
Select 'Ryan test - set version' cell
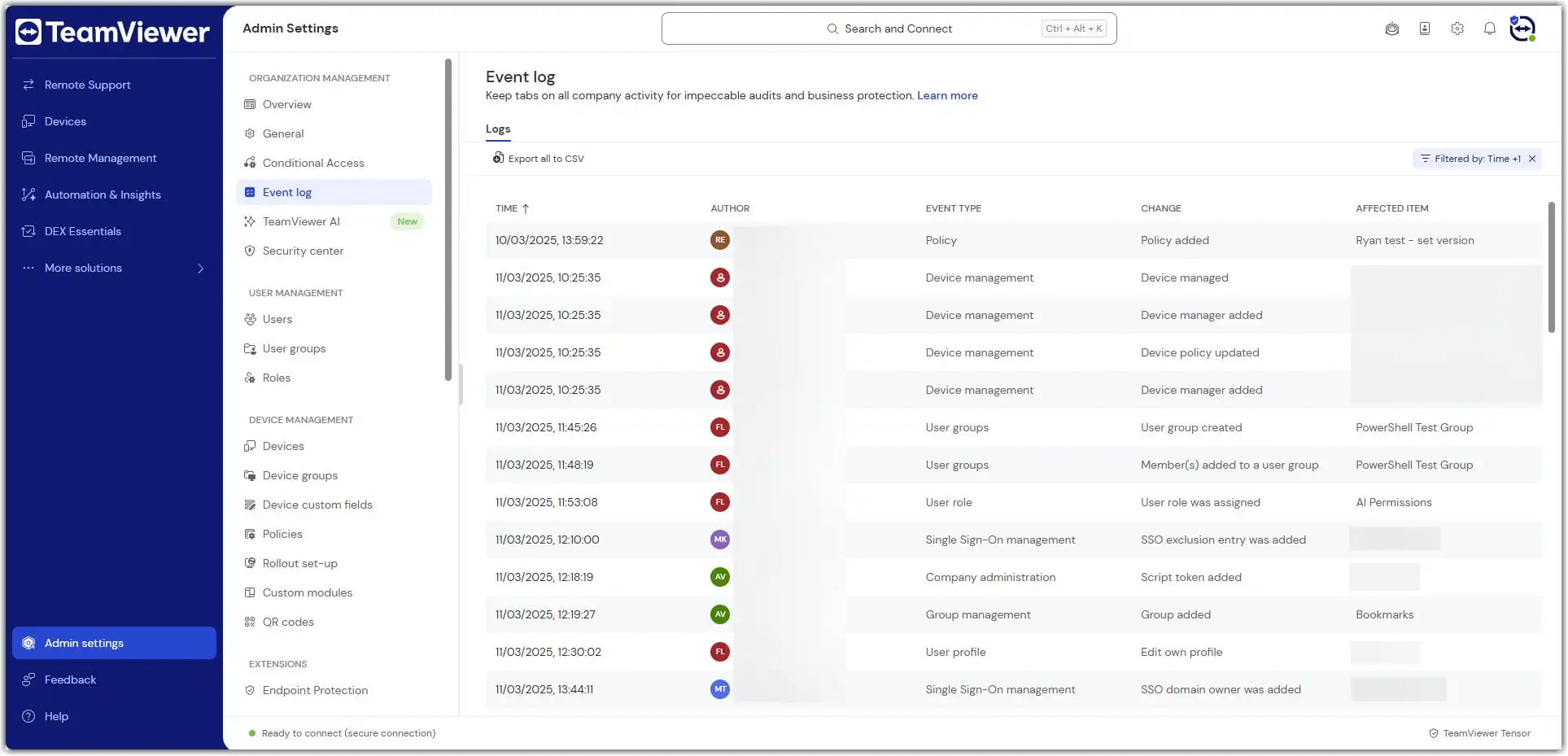[x=1414, y=240]
